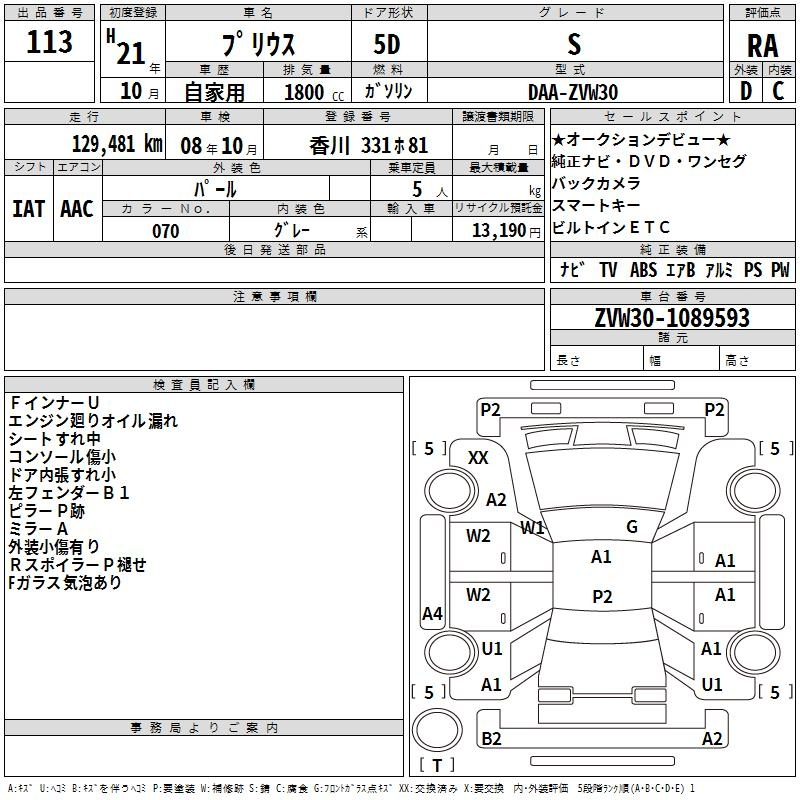The width and height of the screenshot is (800, 800).
Task: Click the note RスポイラーP褪せ
Action: (78, 565)
